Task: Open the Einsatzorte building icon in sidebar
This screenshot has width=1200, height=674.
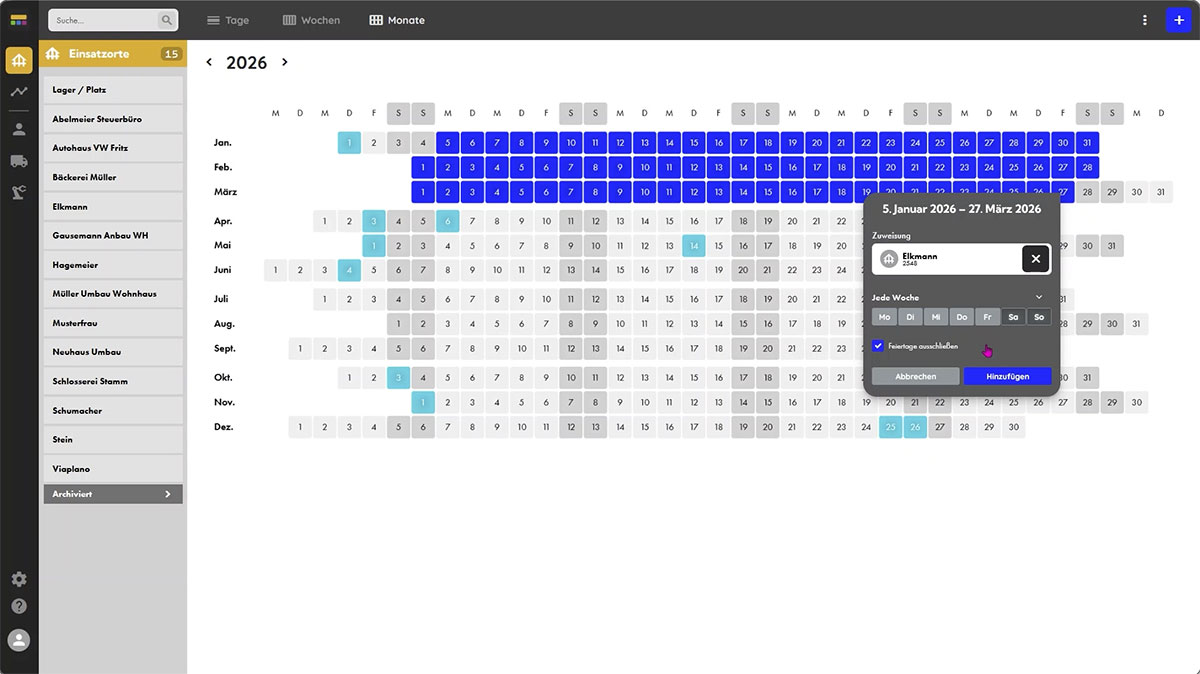Action: (19, 60)
